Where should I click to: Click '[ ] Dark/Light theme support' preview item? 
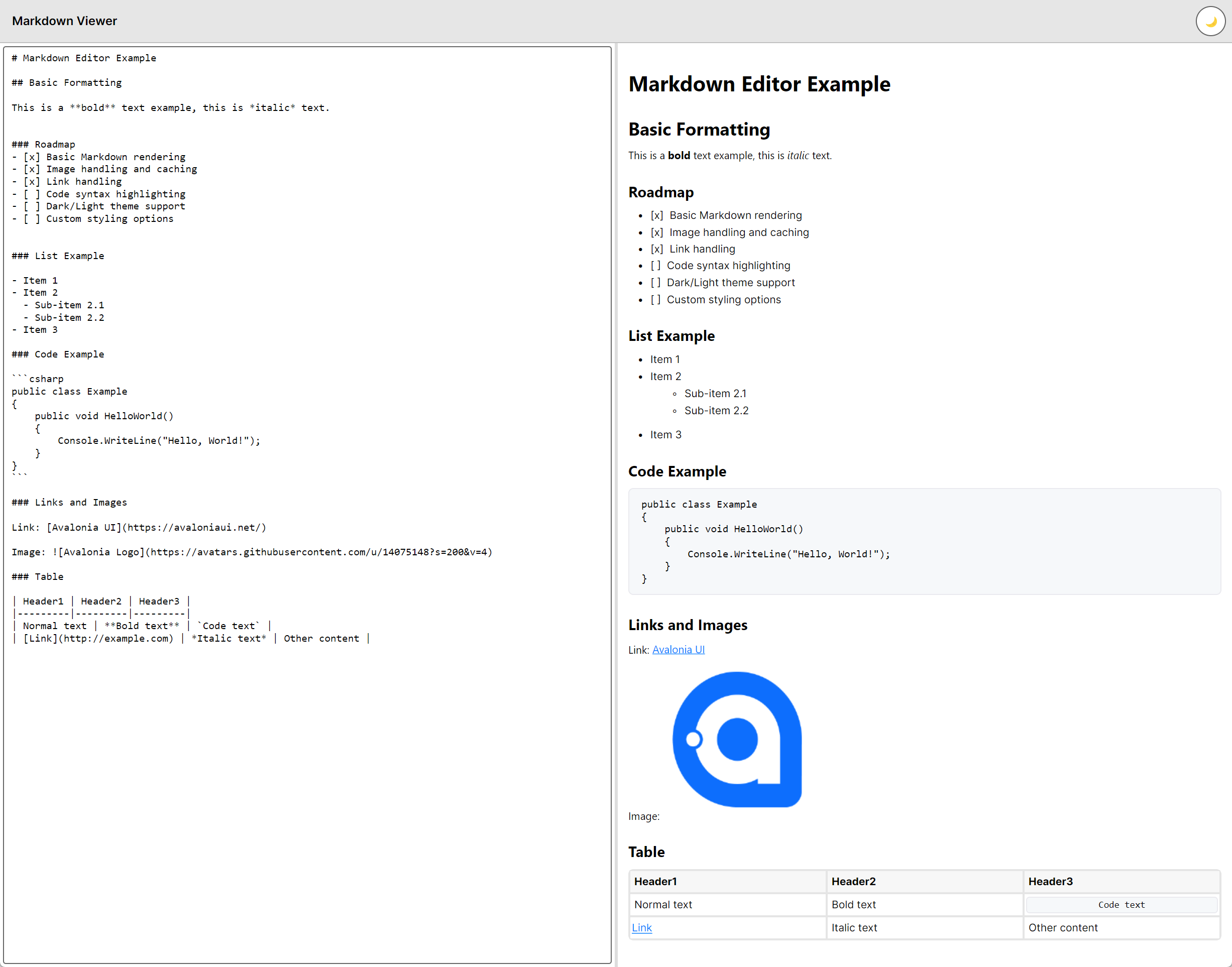(x=730, y=283)
